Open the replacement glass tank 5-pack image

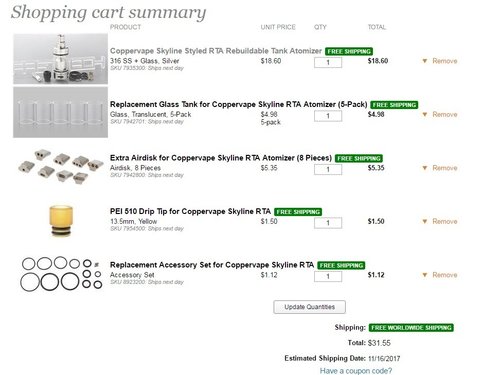click(60, 112)
